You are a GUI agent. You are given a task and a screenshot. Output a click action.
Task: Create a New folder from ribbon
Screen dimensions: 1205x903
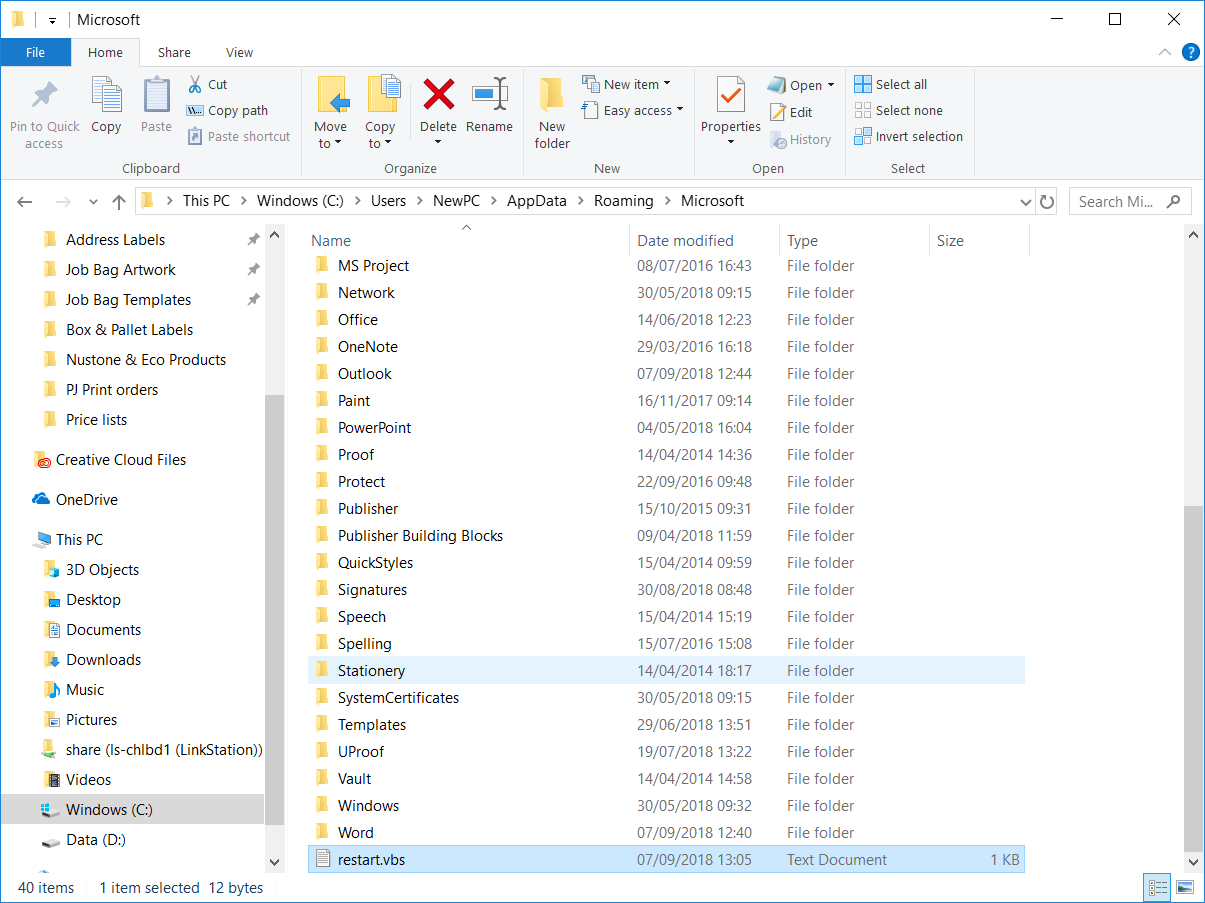tap(552, 112)
